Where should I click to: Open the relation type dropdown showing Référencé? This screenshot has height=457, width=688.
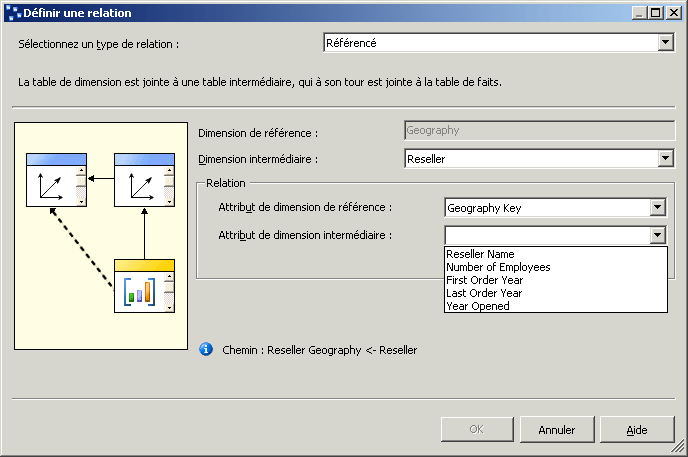666,43
